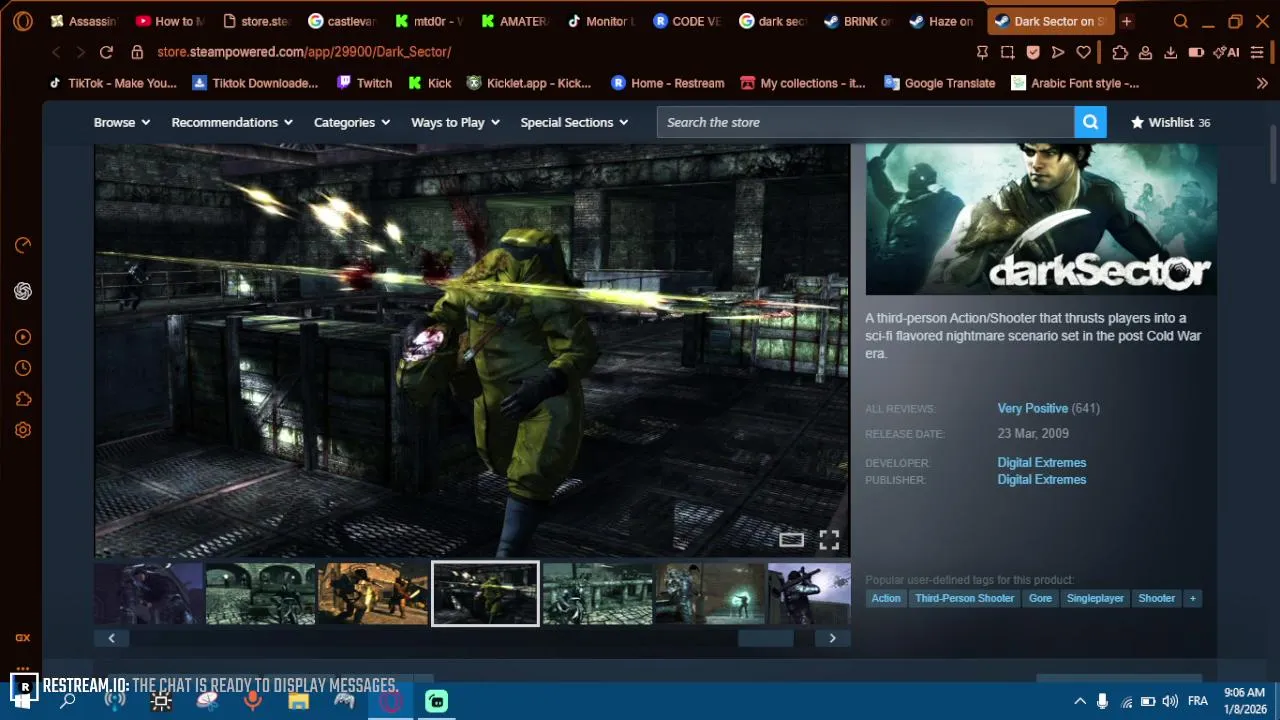Image resolution: width=1280 pixels, height=720 pixels.
Task: Toggle the ad blocker shield icon
Action: click(x=1032, y=52)
